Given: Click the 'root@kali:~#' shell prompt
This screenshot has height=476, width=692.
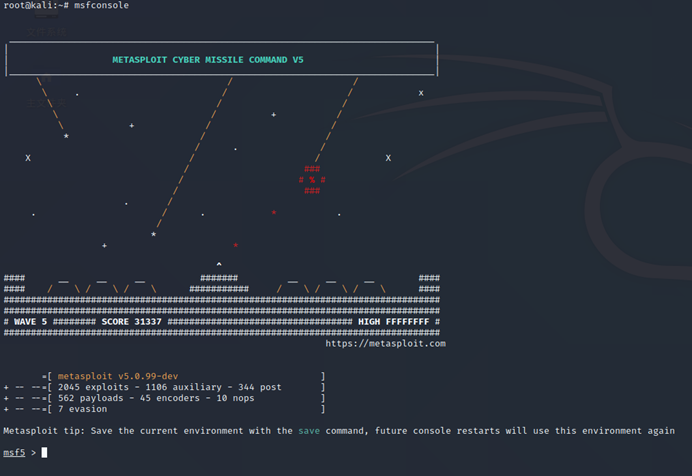Looking at the screenshot, I should pos(36,5).
